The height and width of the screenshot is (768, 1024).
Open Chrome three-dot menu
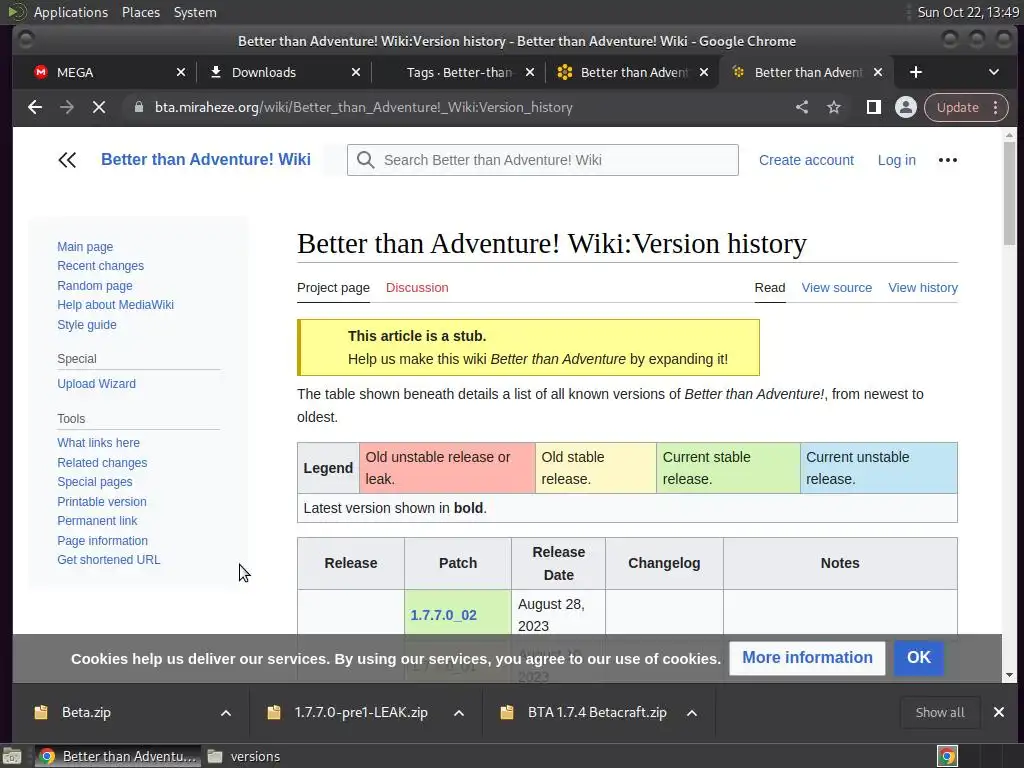pyautogui.click(x=996, y=107)
